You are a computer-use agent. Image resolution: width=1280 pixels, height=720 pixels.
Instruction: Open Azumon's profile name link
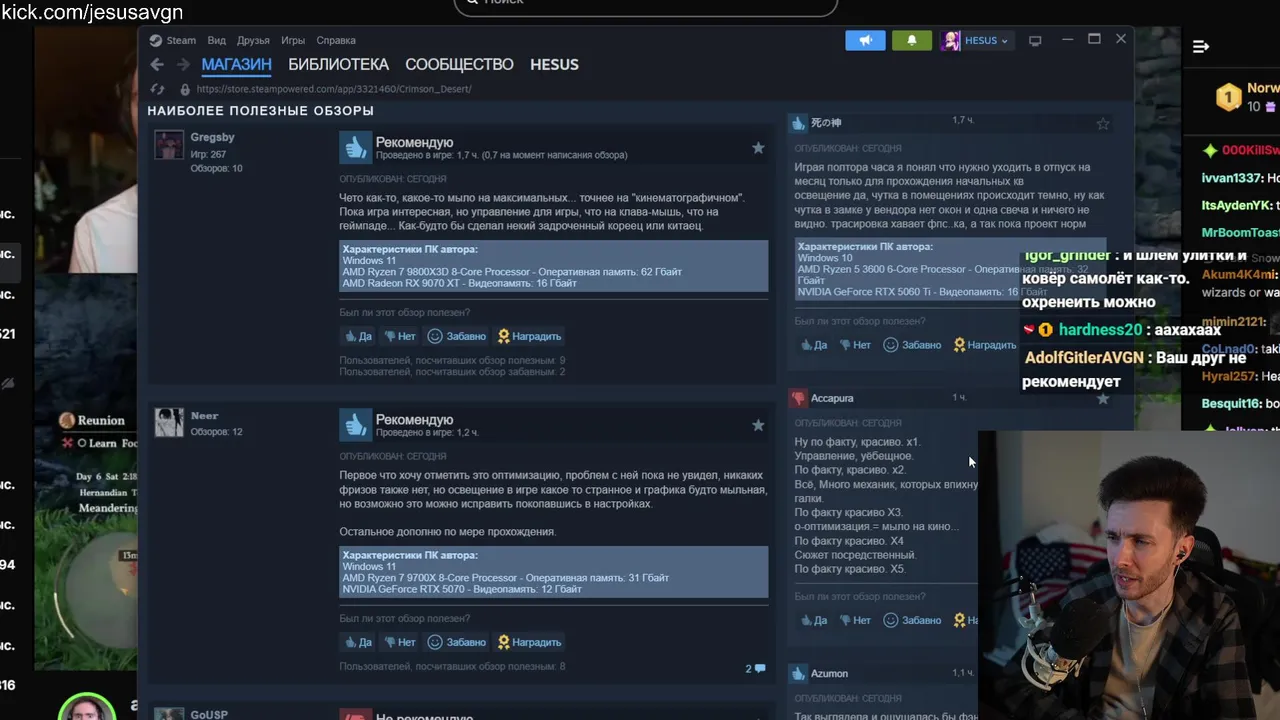click(x=829, y=673)
